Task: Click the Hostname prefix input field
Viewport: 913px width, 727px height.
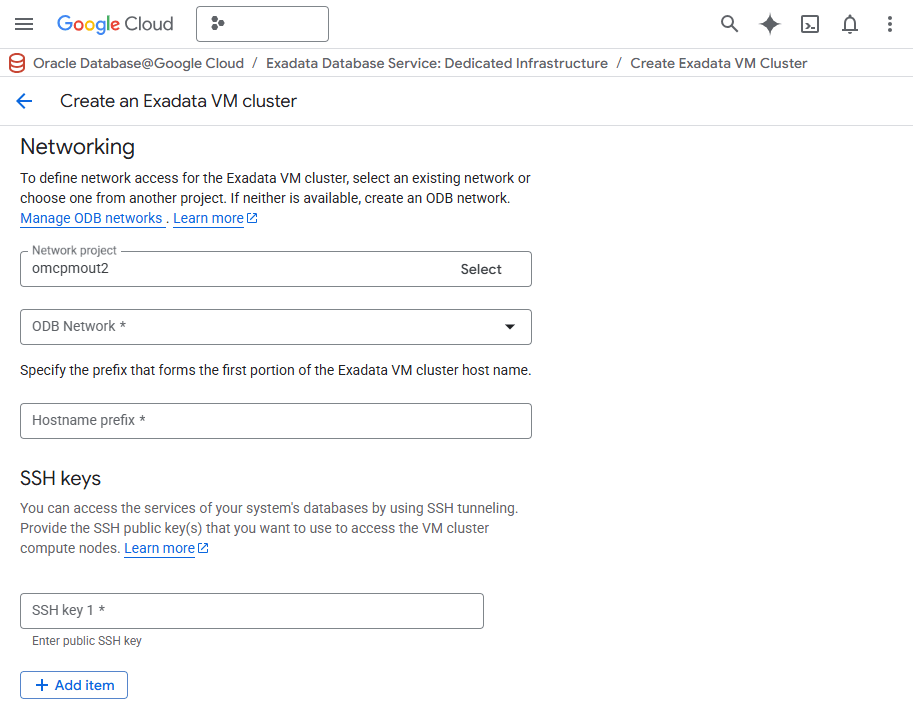Action: pyautogui.click(x=276, y=420)
